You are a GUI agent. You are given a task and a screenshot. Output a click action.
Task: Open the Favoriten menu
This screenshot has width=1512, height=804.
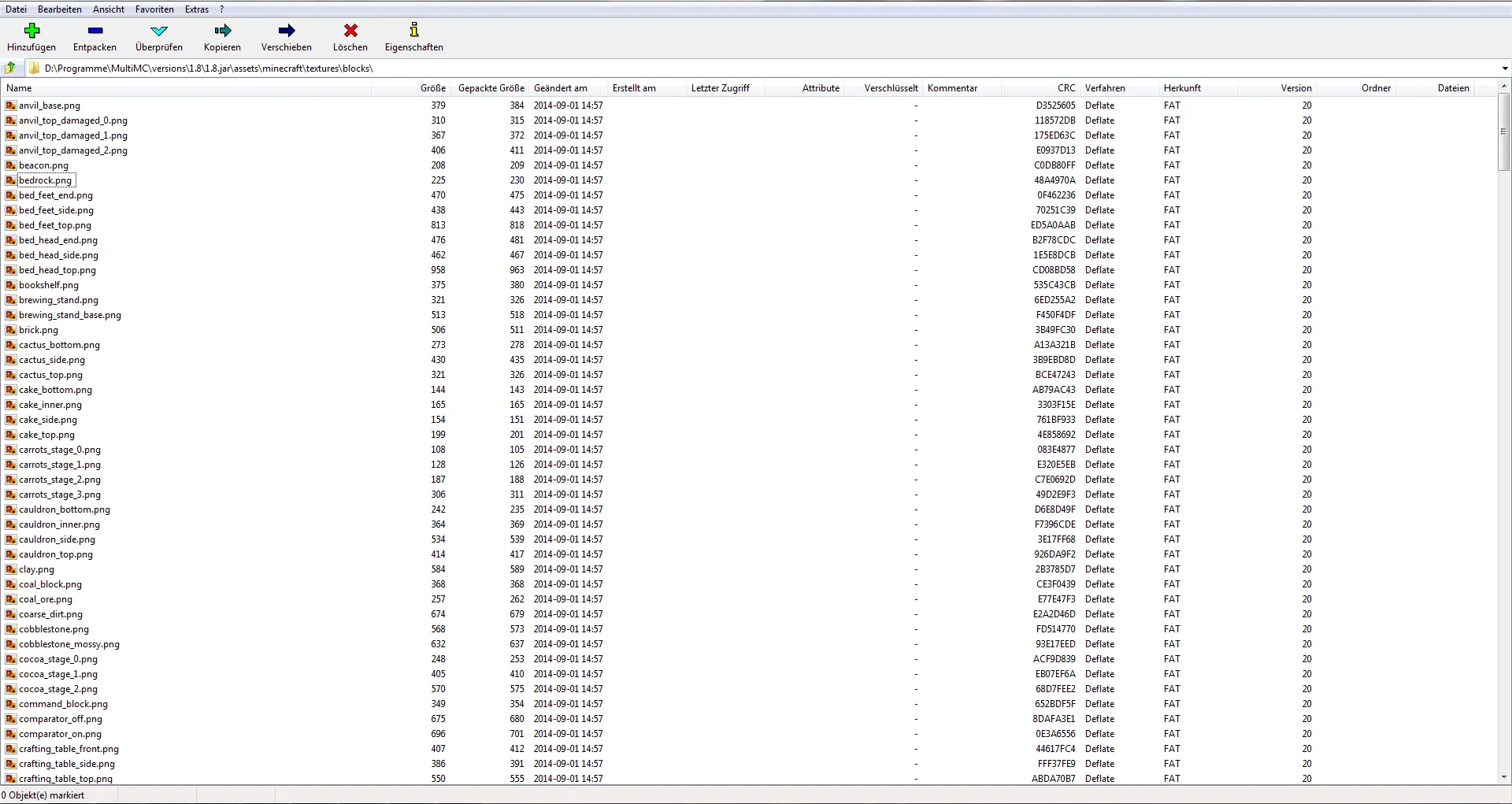(154, 9)
